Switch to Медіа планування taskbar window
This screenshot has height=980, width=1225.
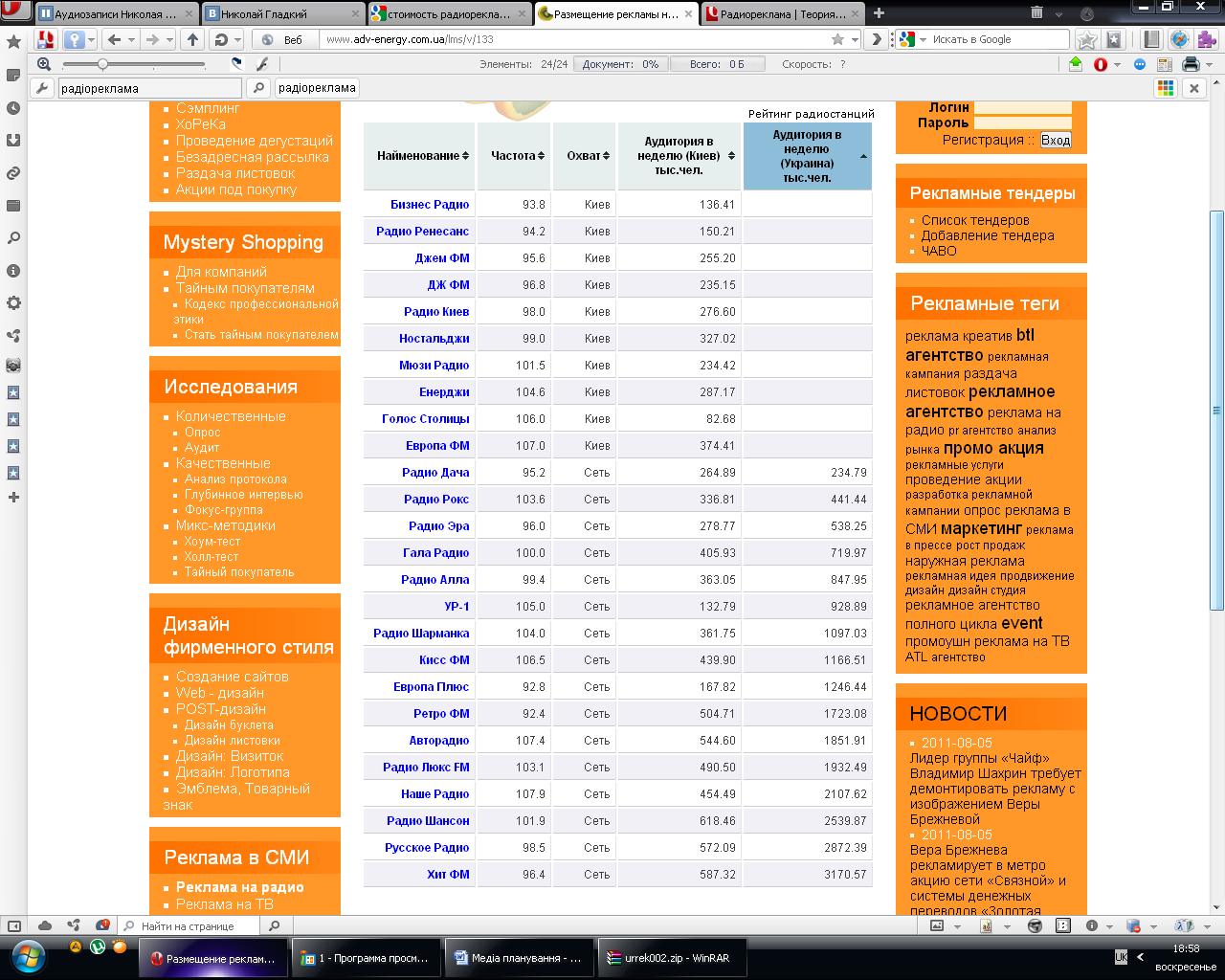point(520,958)
